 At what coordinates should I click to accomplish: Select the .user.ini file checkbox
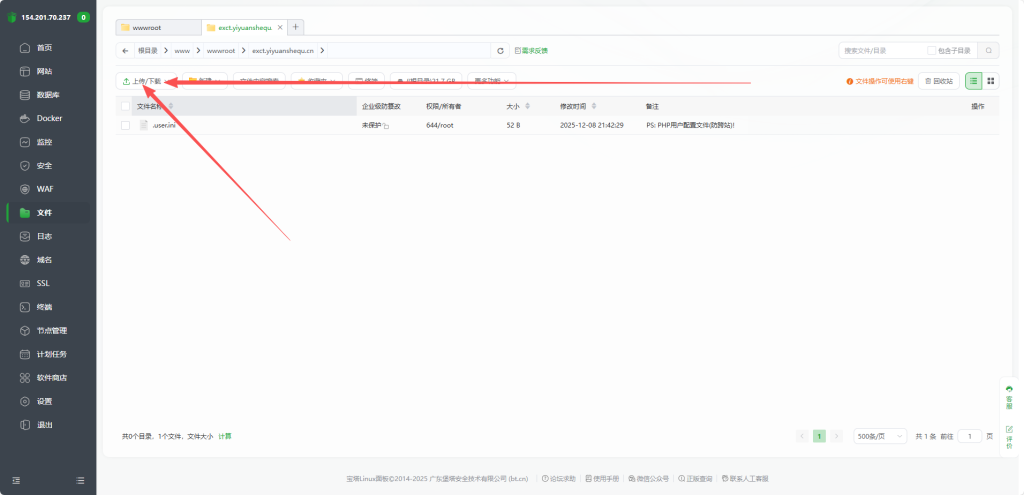tap(125, 125)
